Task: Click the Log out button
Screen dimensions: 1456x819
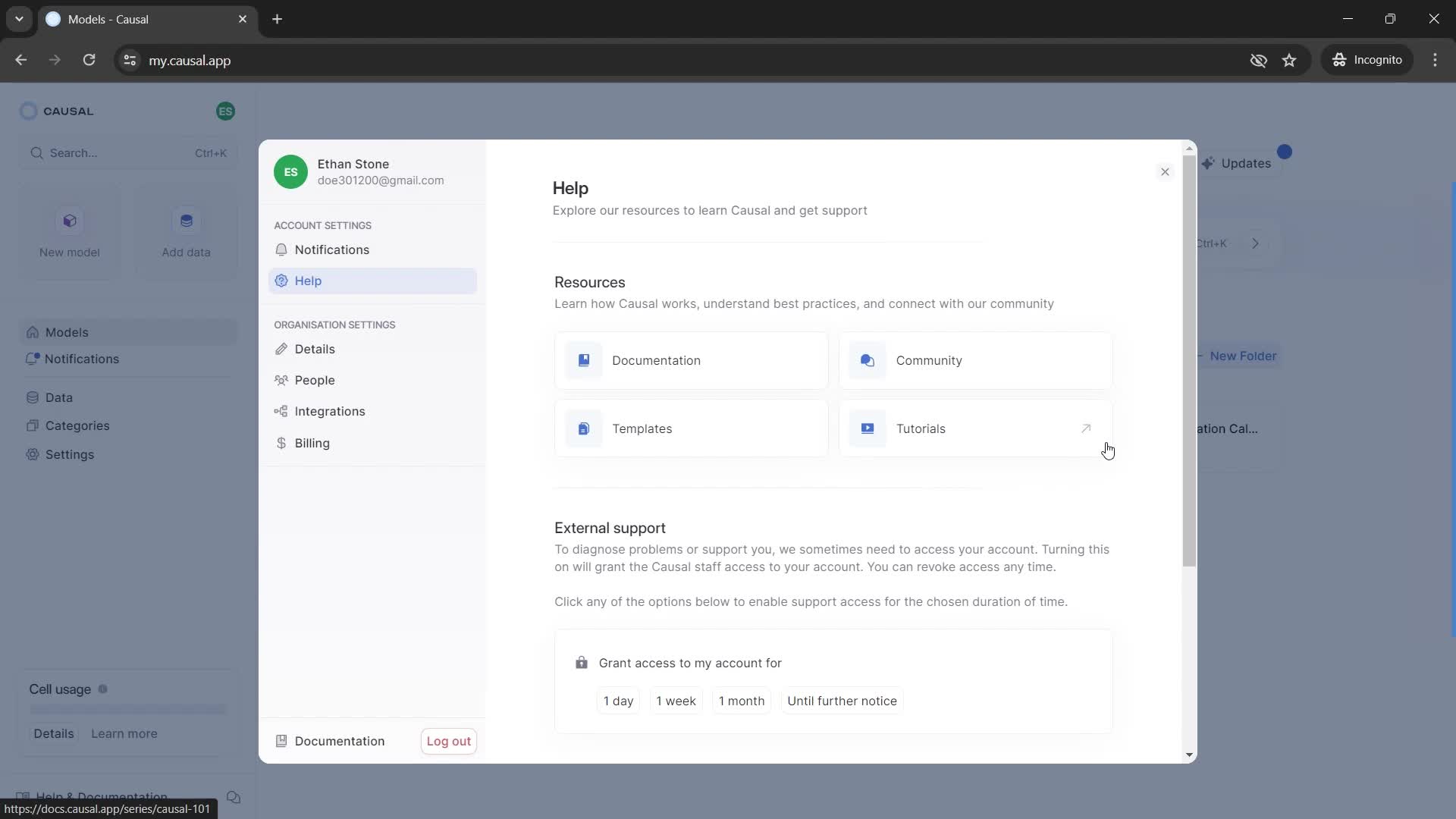Action: pyautogui.click(x=448, y=741)
